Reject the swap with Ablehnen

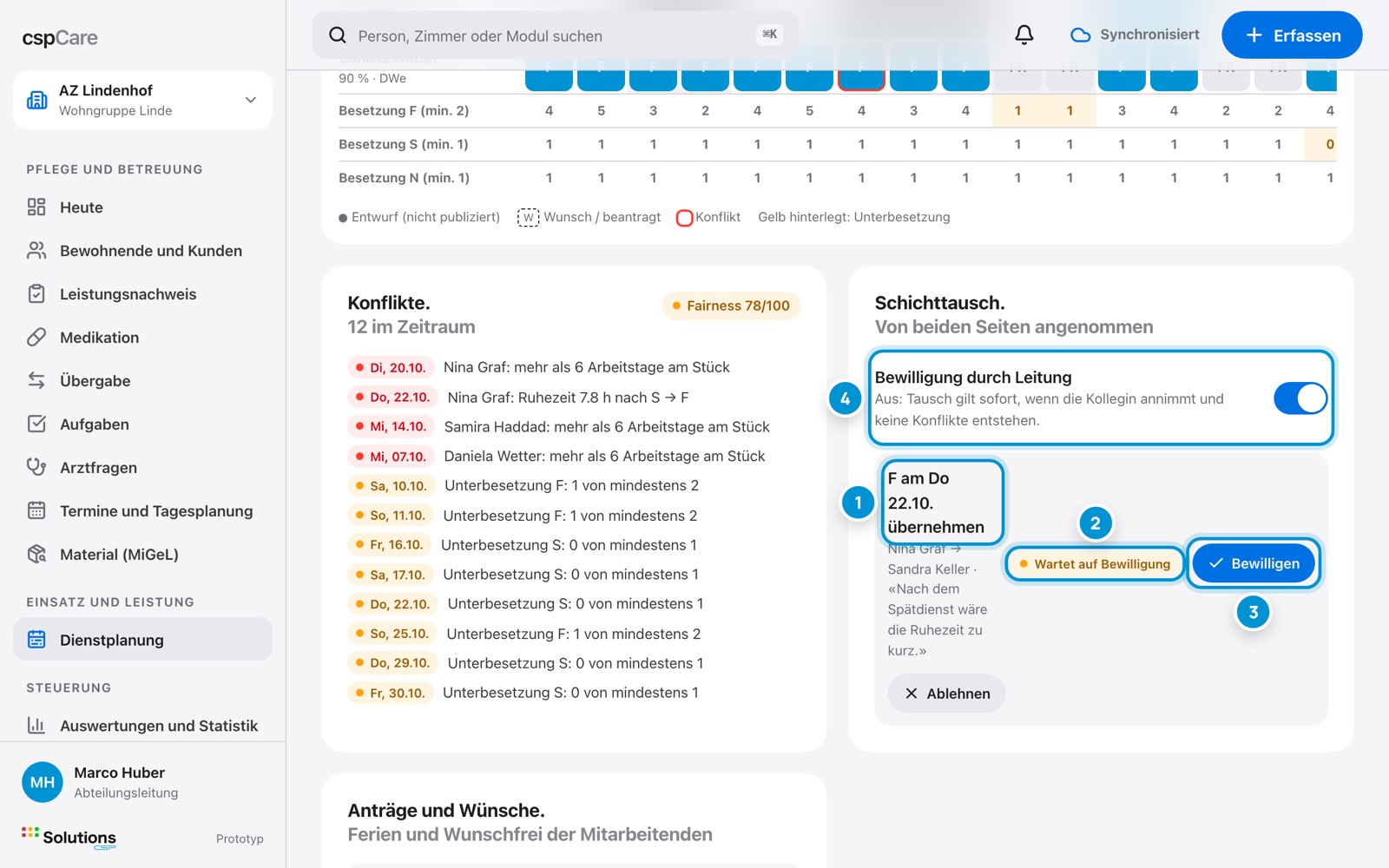[946, 694]
